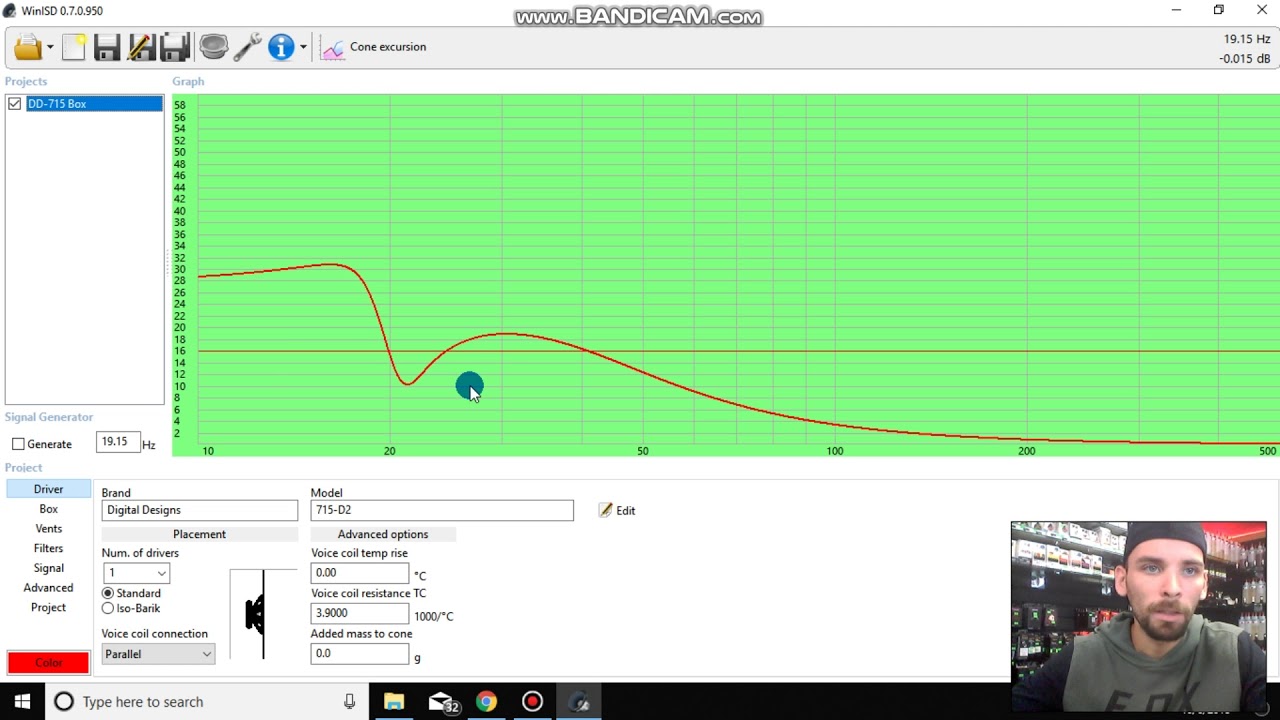
Task: Click the Type here to search box
Action: [x=207, y=702]
